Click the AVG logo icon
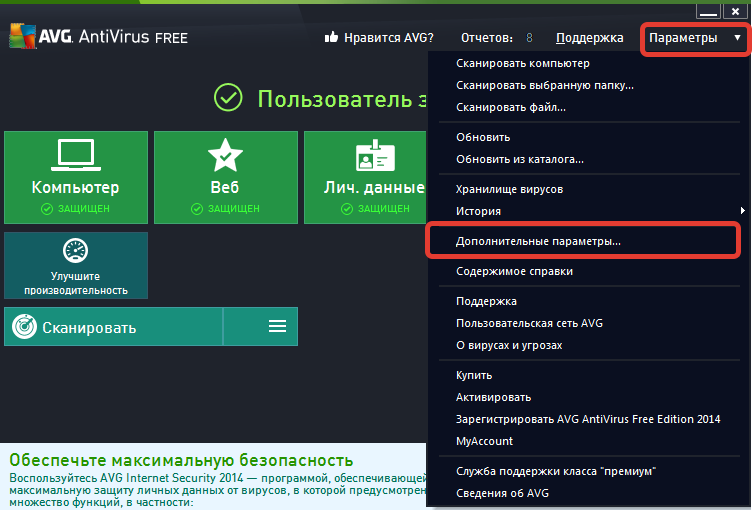Image resolution: width=752 pixels, height=510 pixels. point(23,37)
